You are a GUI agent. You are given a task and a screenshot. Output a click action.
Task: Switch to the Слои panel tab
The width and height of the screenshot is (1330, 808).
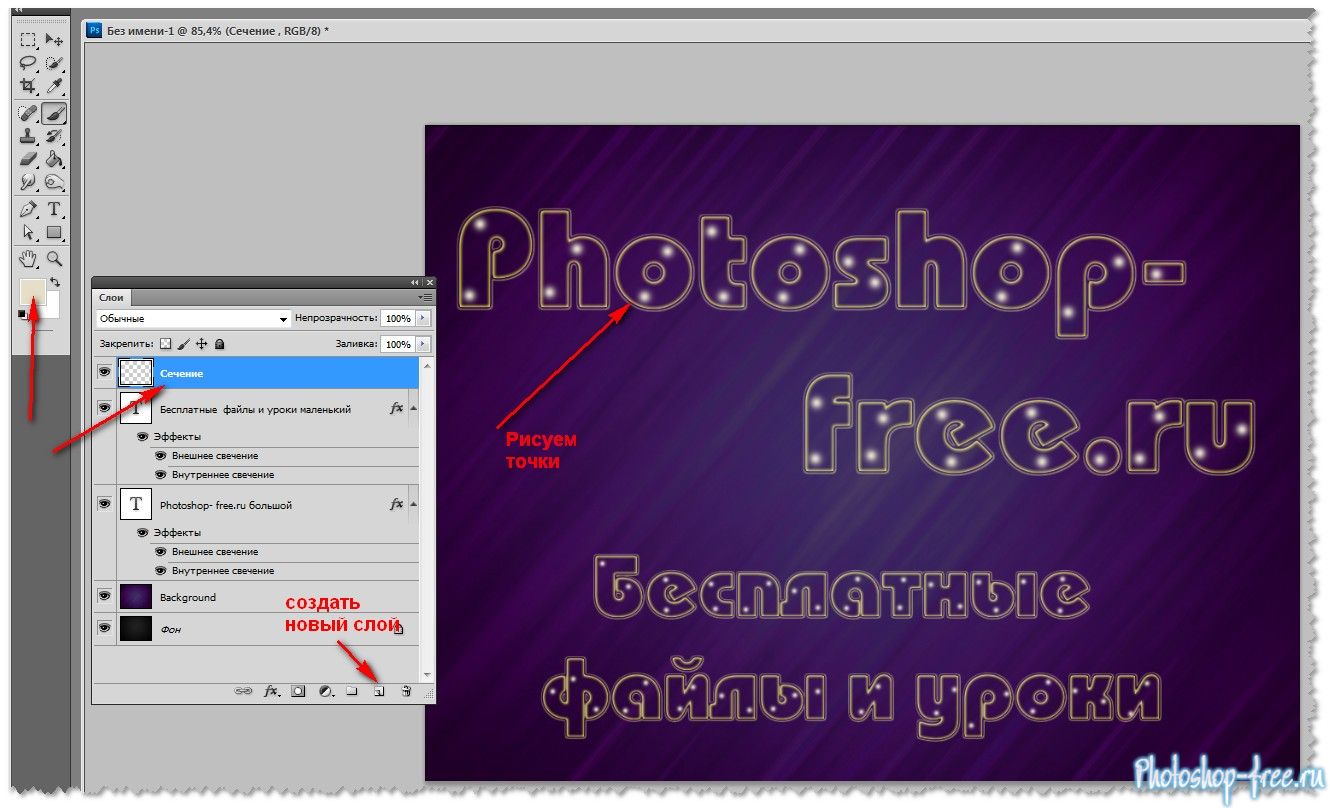point(111,297)
